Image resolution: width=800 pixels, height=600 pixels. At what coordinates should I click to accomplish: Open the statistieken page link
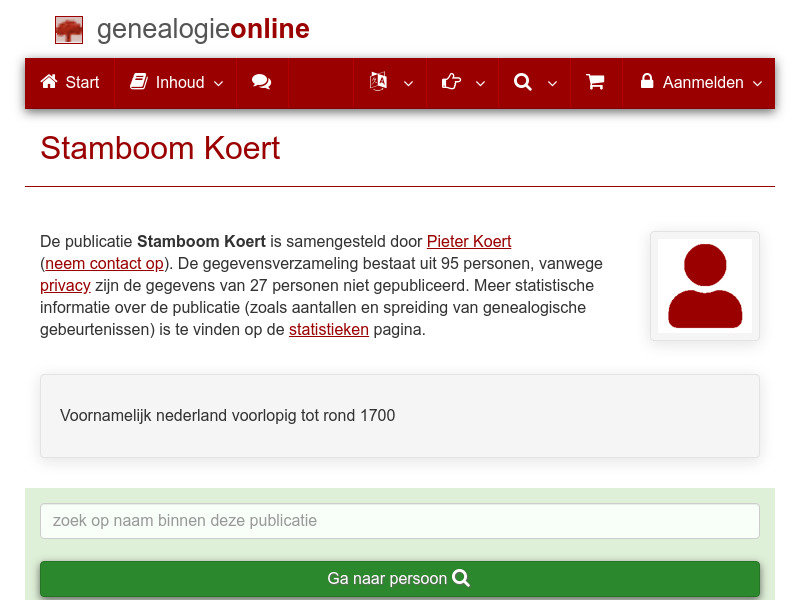[329, 329]
